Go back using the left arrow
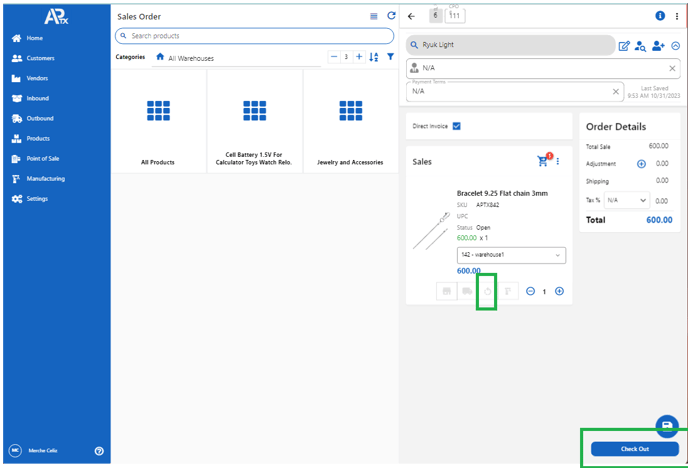 [x=411, y=16]
